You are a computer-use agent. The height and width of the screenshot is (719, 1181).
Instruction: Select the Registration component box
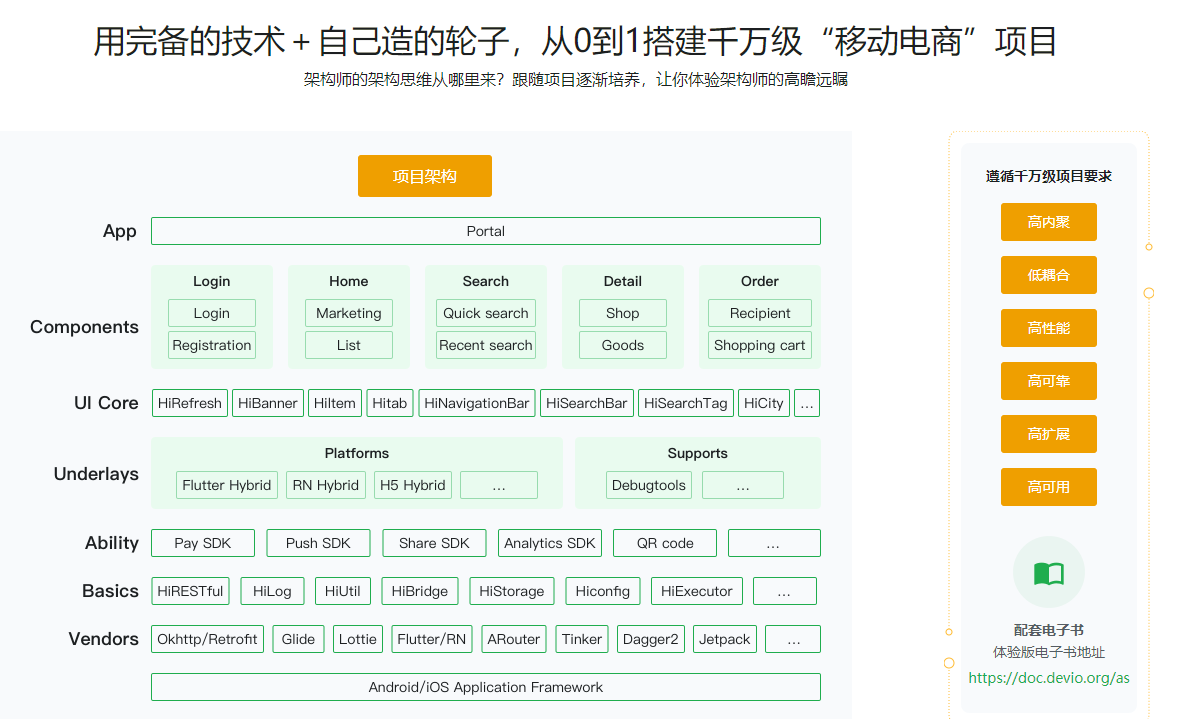click(x=211, y=345)
